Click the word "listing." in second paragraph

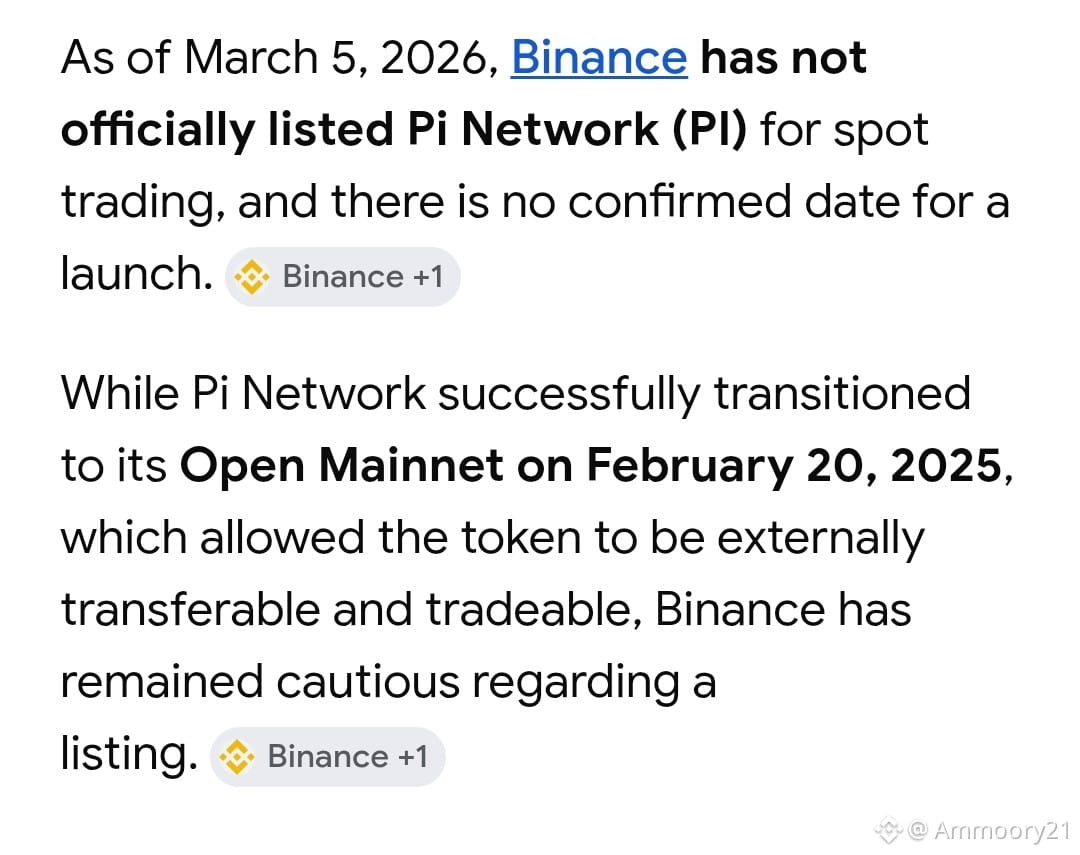(129, 754)
